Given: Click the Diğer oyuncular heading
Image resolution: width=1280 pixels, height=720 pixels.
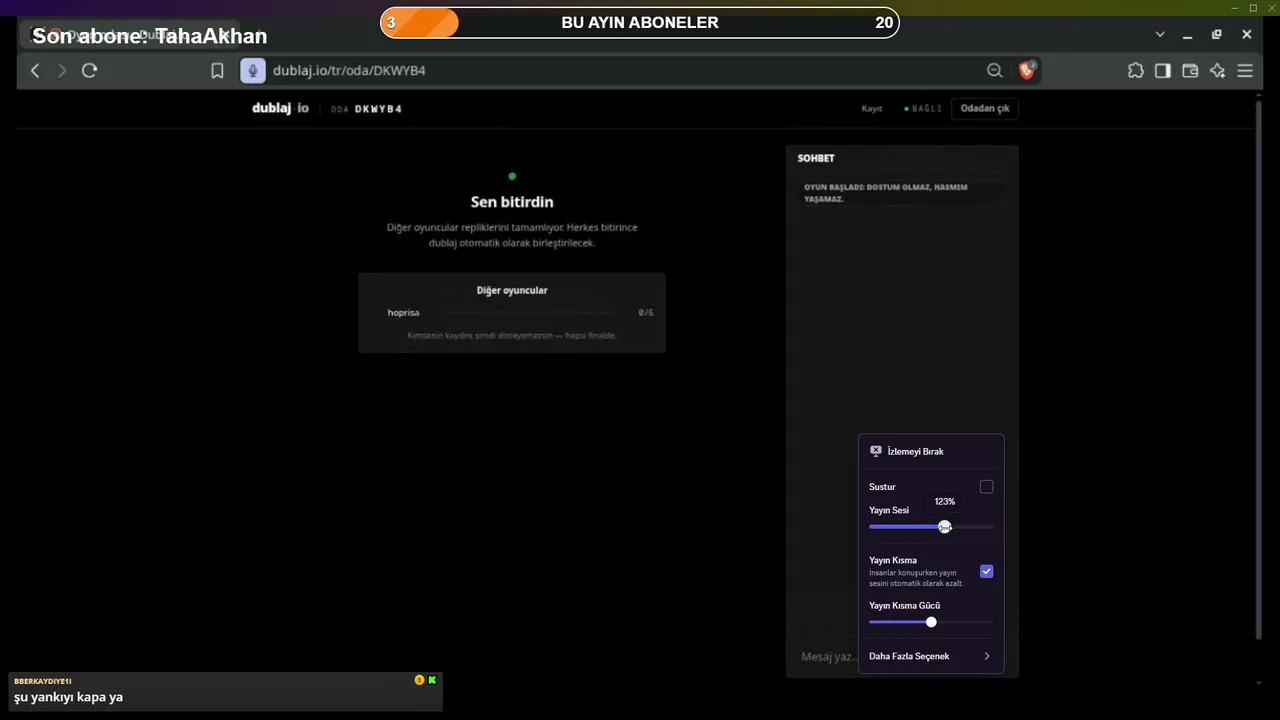Looking at the screenshot, I should tap(512, 290).
